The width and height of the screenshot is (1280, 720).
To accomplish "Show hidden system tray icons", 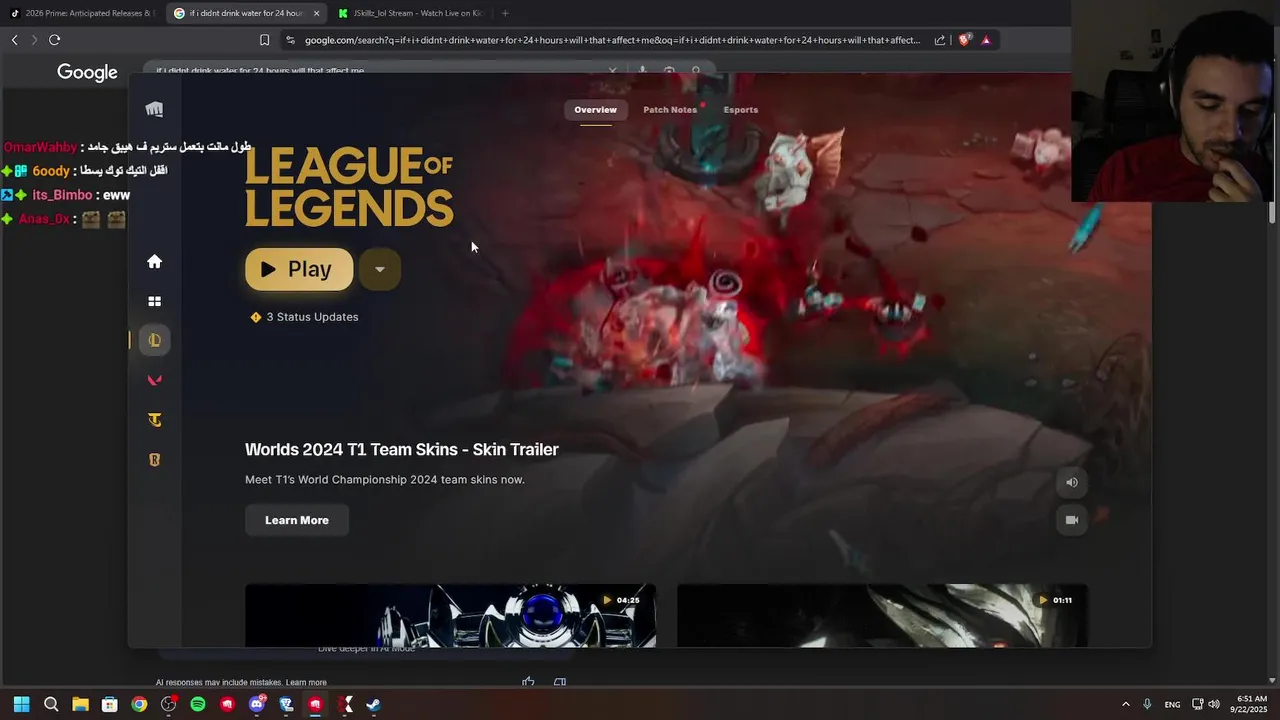I will (1125, 704).
